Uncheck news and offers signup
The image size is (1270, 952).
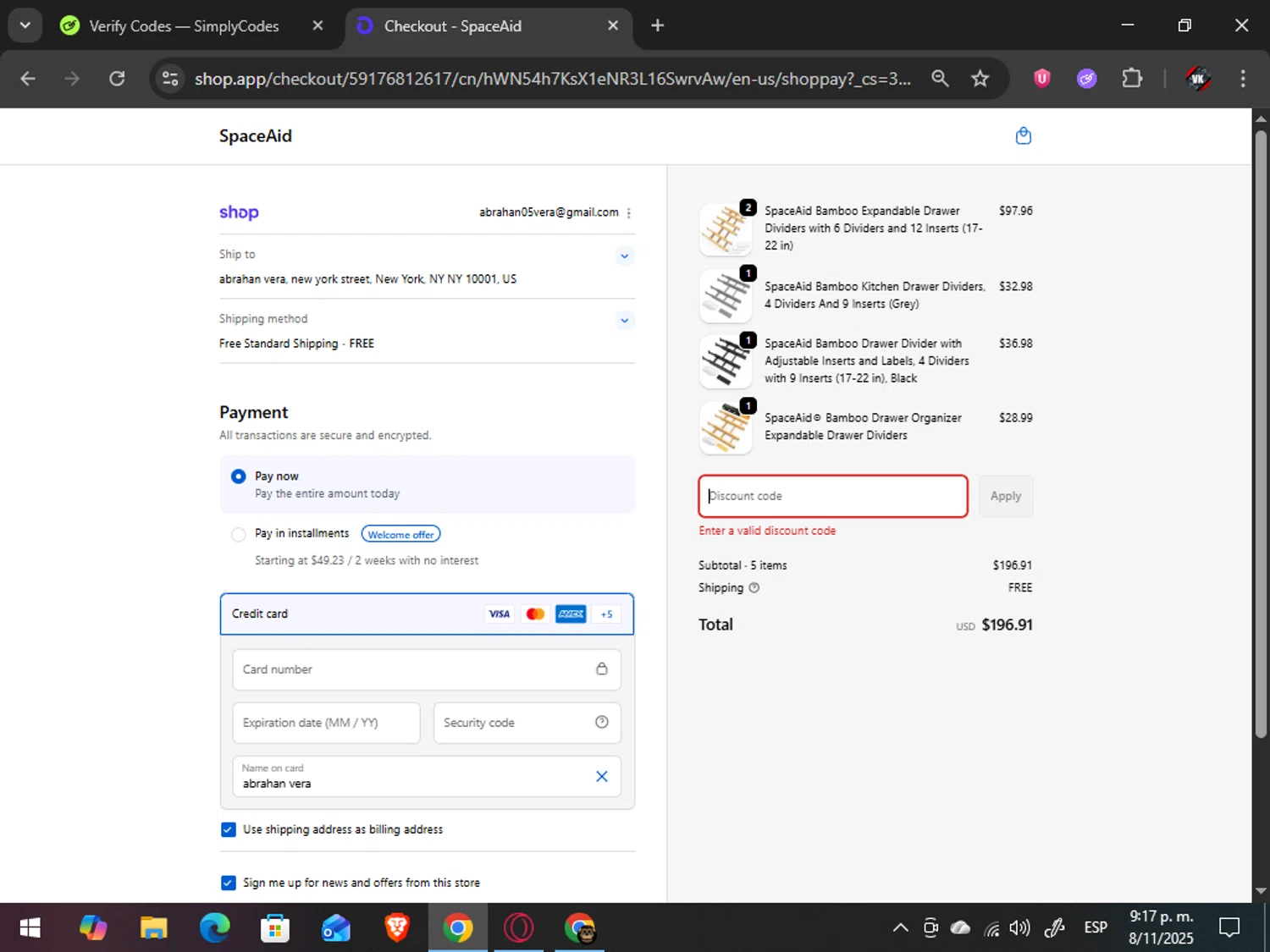click(228, 883)
